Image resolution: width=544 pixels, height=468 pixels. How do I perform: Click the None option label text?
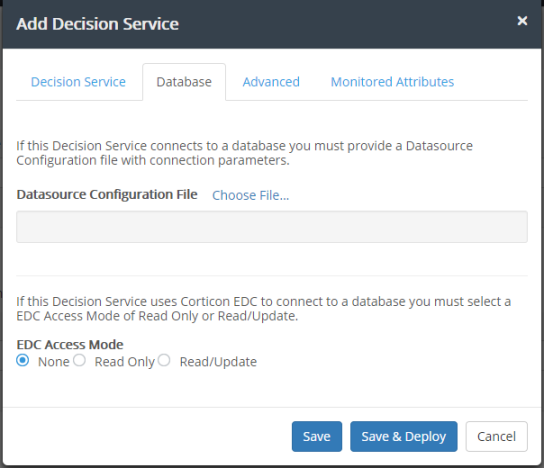click(54, 362)
